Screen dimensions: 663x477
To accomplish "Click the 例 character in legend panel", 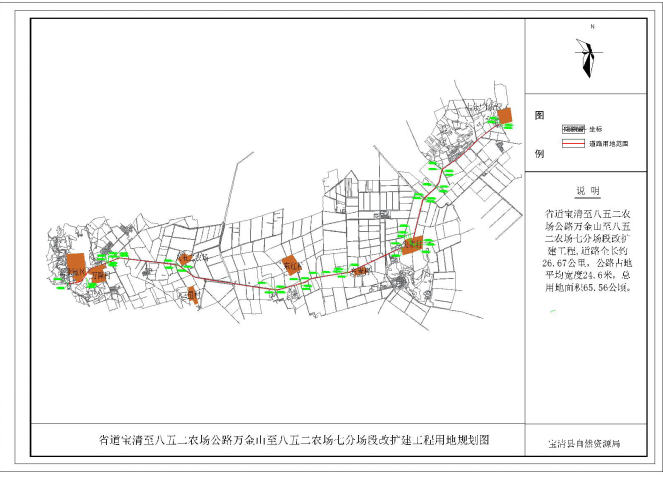I will click(539, 154).
